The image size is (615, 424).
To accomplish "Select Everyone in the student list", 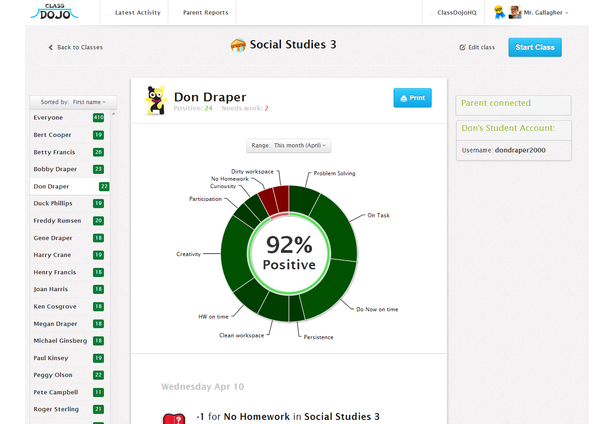I will (x=70, y=118).
